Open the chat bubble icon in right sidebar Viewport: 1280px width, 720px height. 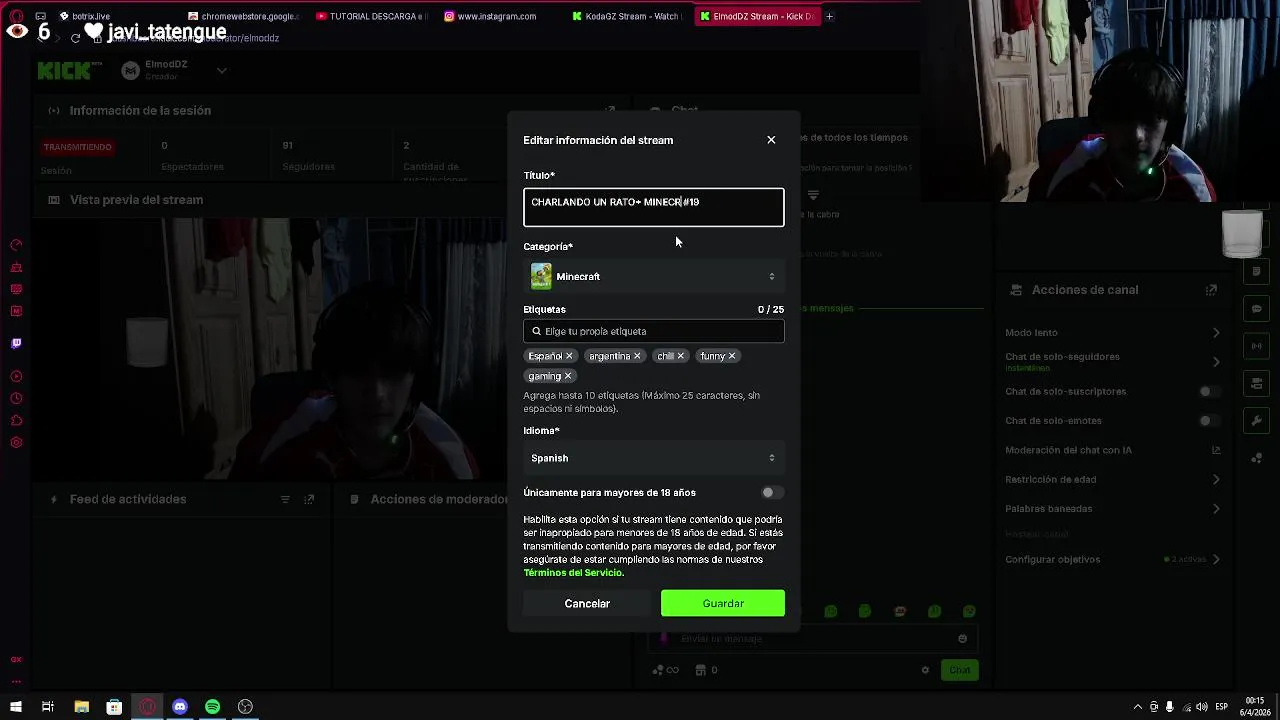click(x=1257, y=309)
